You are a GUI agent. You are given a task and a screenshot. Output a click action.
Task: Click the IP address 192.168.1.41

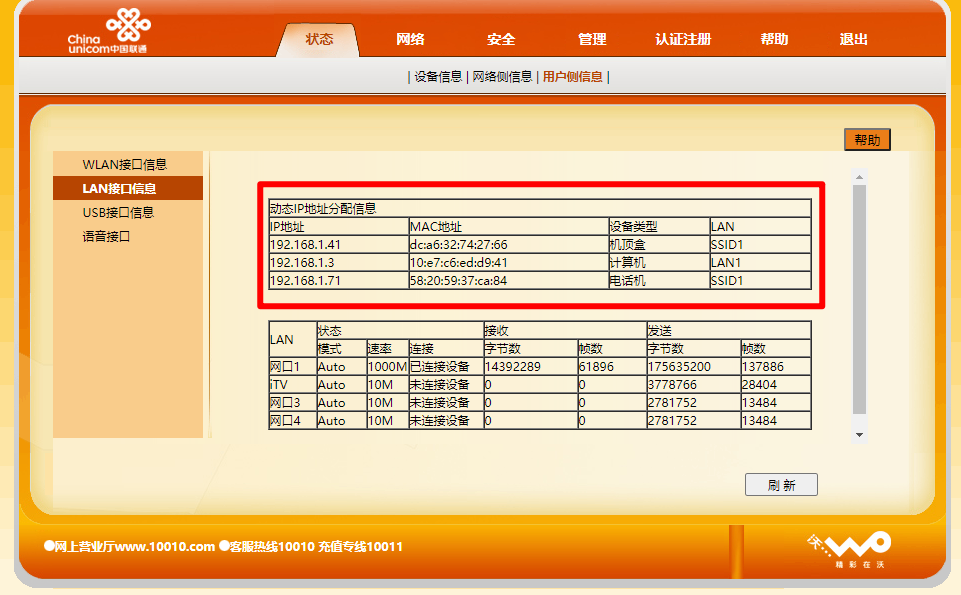pos(305,244)
